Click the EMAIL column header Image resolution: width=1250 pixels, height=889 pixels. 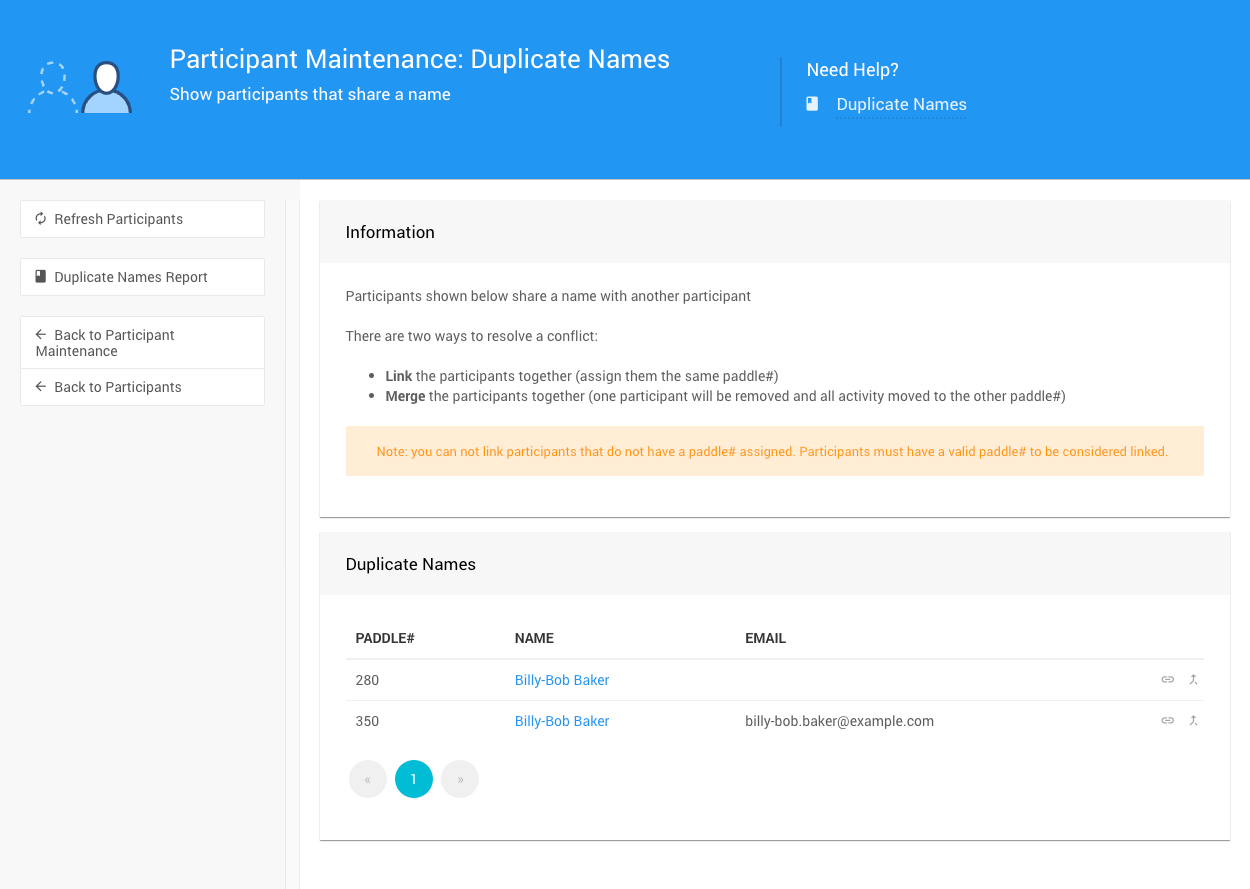(x=765, y=638)
